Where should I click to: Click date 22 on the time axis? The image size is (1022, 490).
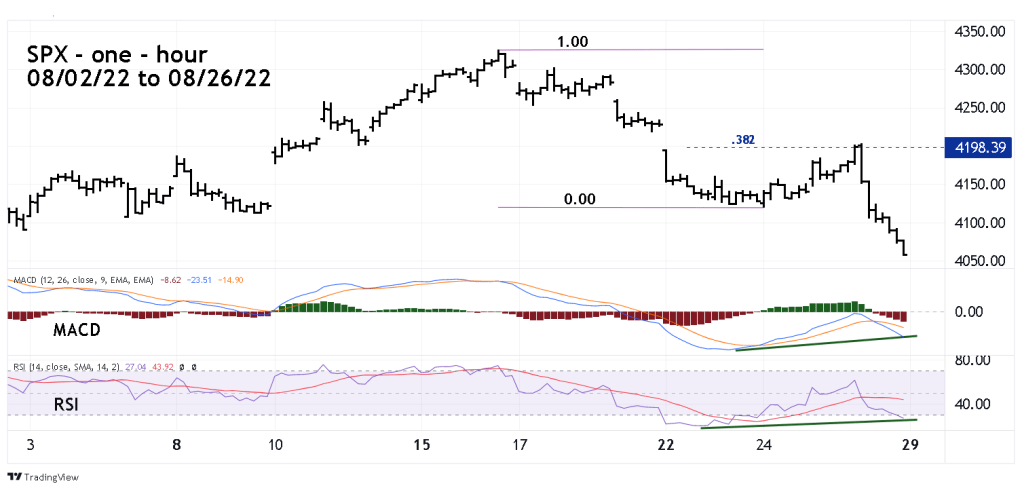click(x=666, y=444)
